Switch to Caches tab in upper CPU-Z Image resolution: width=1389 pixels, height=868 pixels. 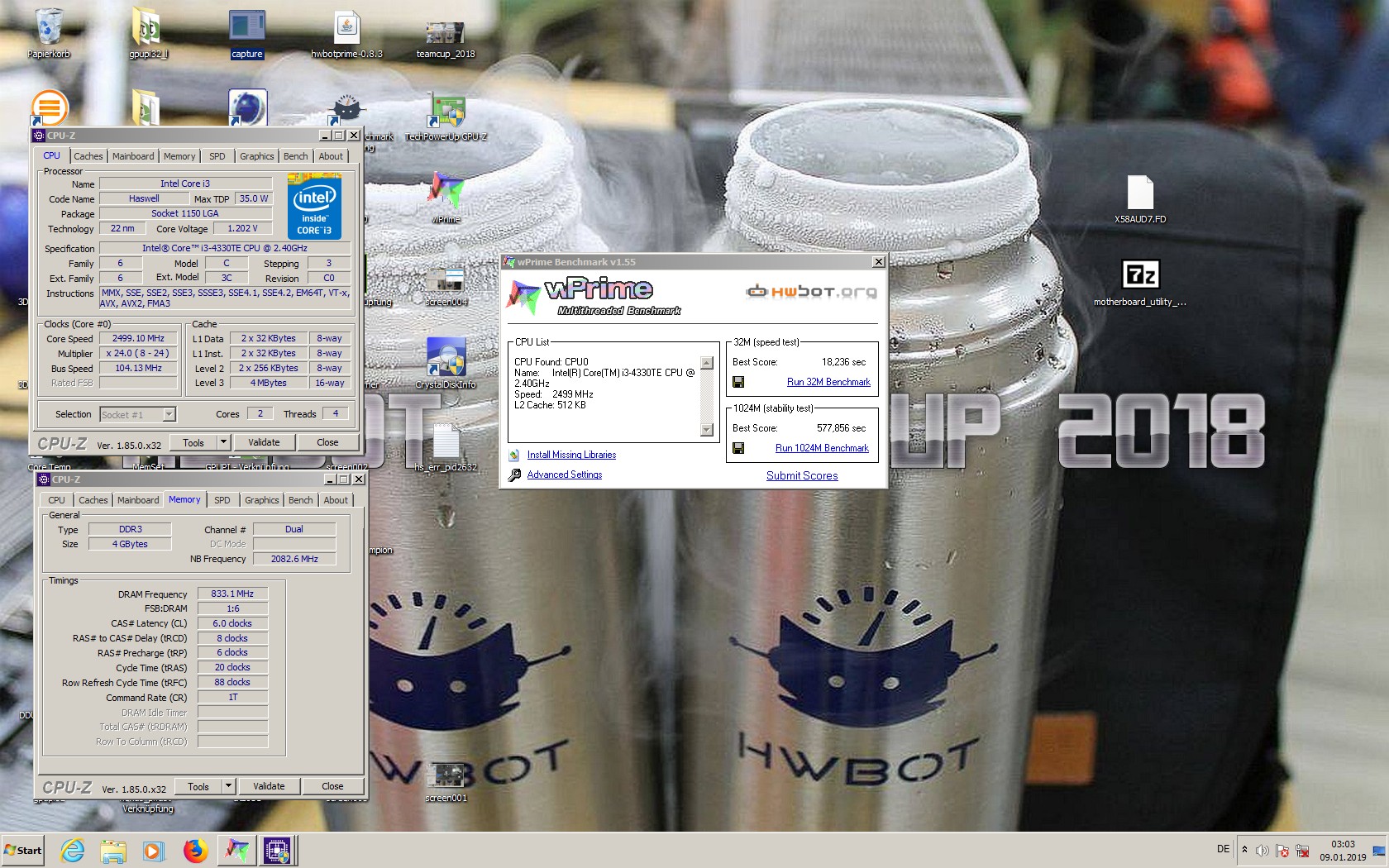88,156
